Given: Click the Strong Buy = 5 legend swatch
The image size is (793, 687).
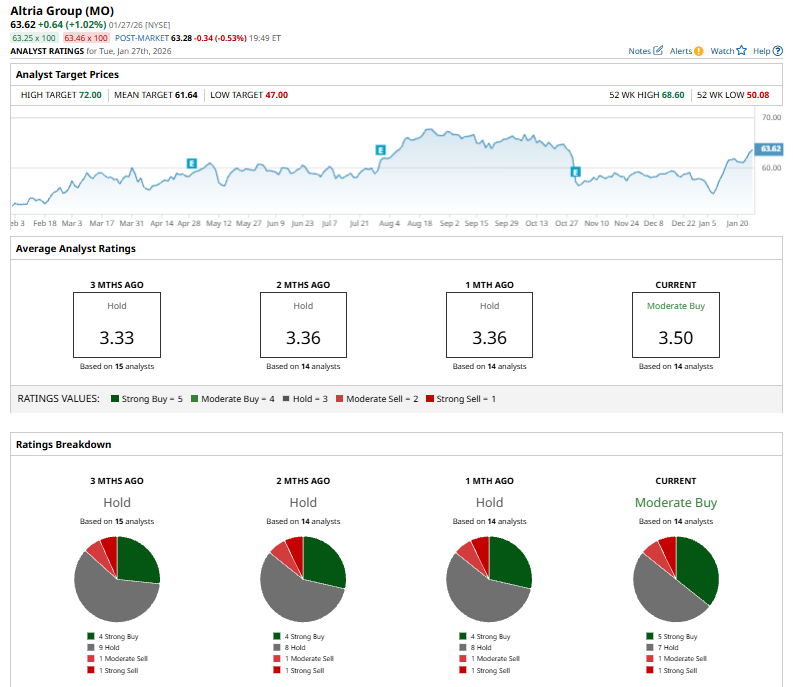Looking at the screenshot, I should coord(115,399).
